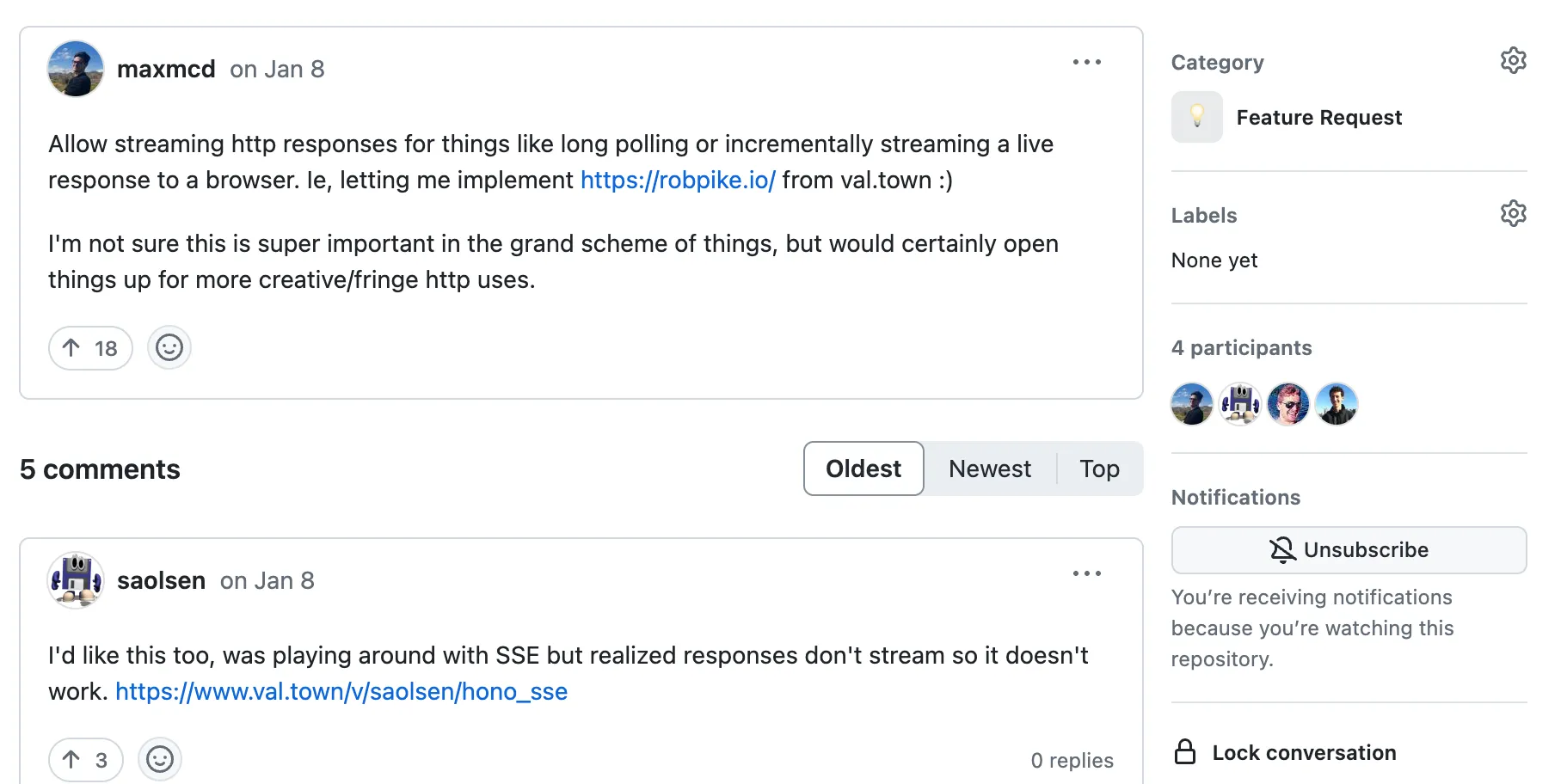Viewport: 1567px width, 784px height.
Task: Open the options menu on saolsen's comment
Action: click(1086, 573)
